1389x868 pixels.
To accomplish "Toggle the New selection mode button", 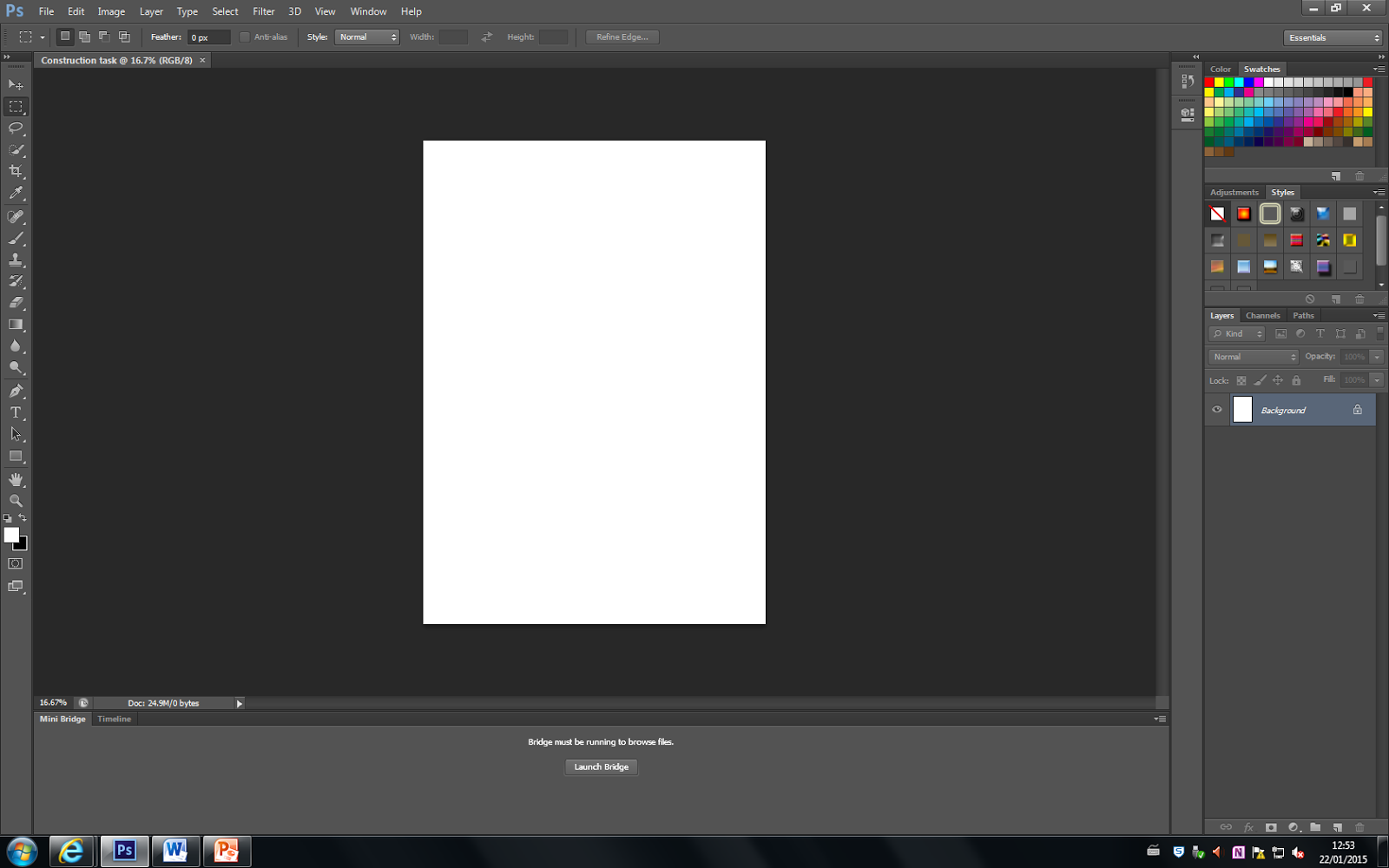I will click(65, 36).
